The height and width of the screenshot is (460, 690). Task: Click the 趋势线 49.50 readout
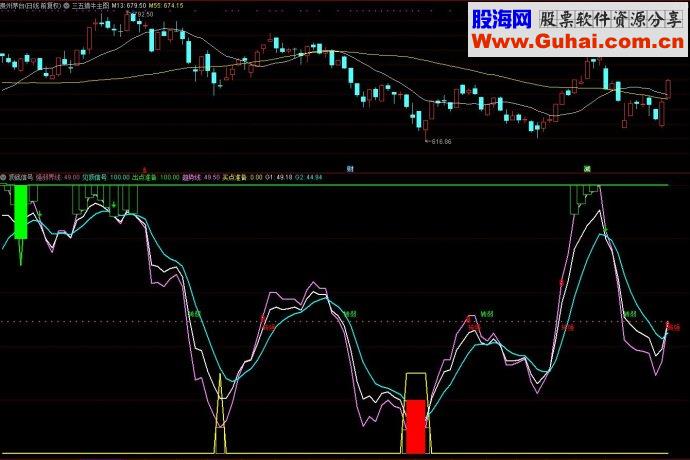(201, 177)
